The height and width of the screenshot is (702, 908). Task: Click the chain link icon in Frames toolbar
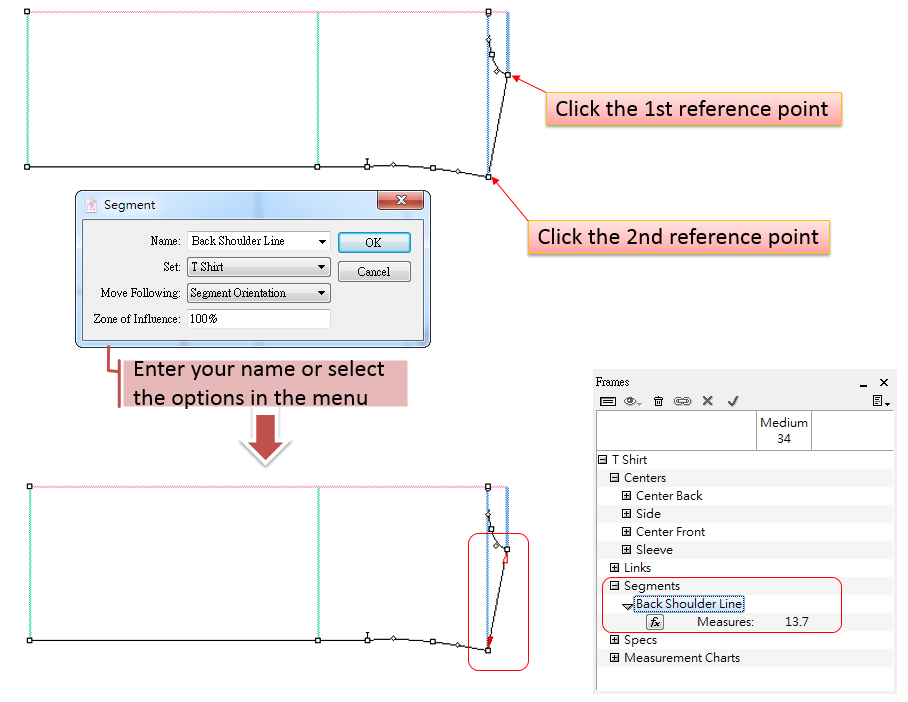coord(682,401)
